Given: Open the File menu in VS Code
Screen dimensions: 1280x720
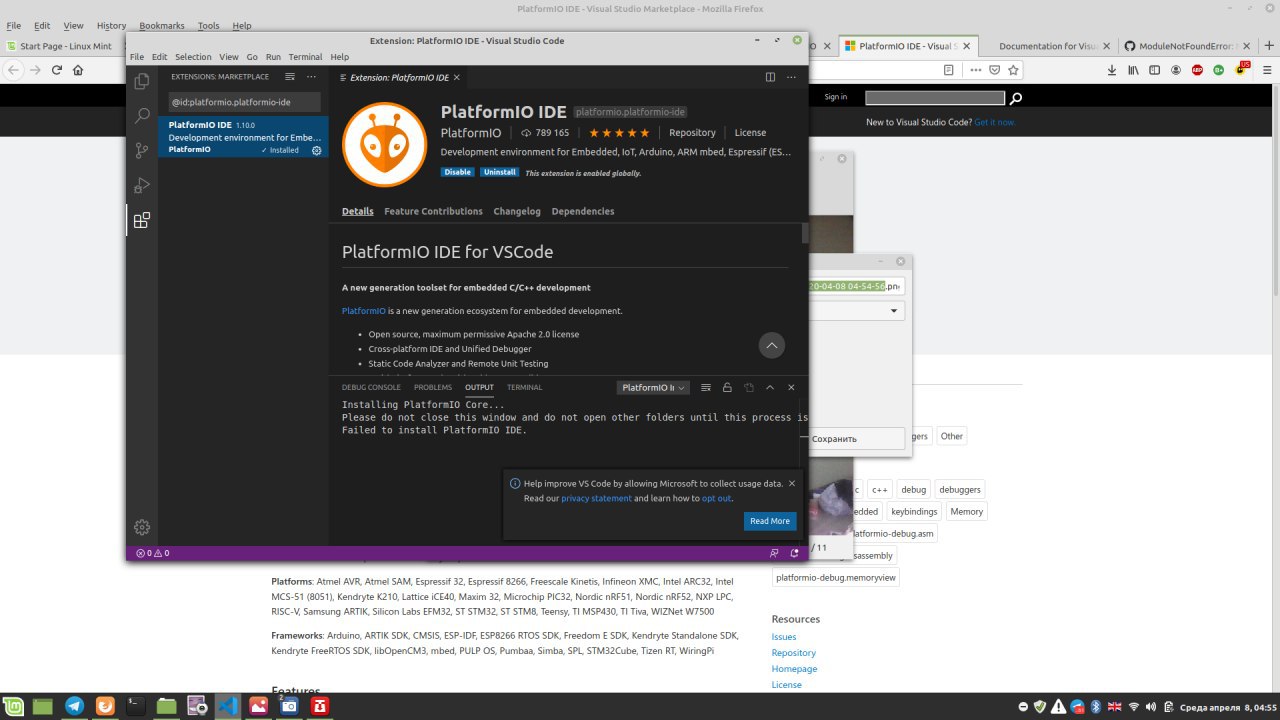Looking at the screenshot, I should (x=136, y=57).
